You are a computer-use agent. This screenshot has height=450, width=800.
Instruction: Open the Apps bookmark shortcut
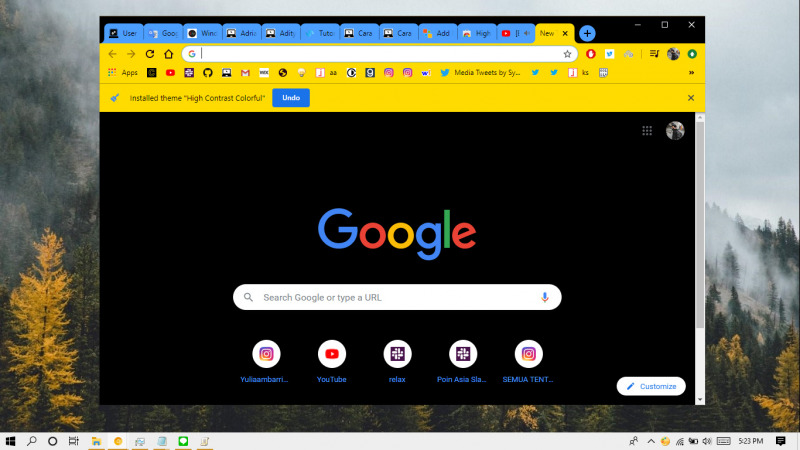123,73
